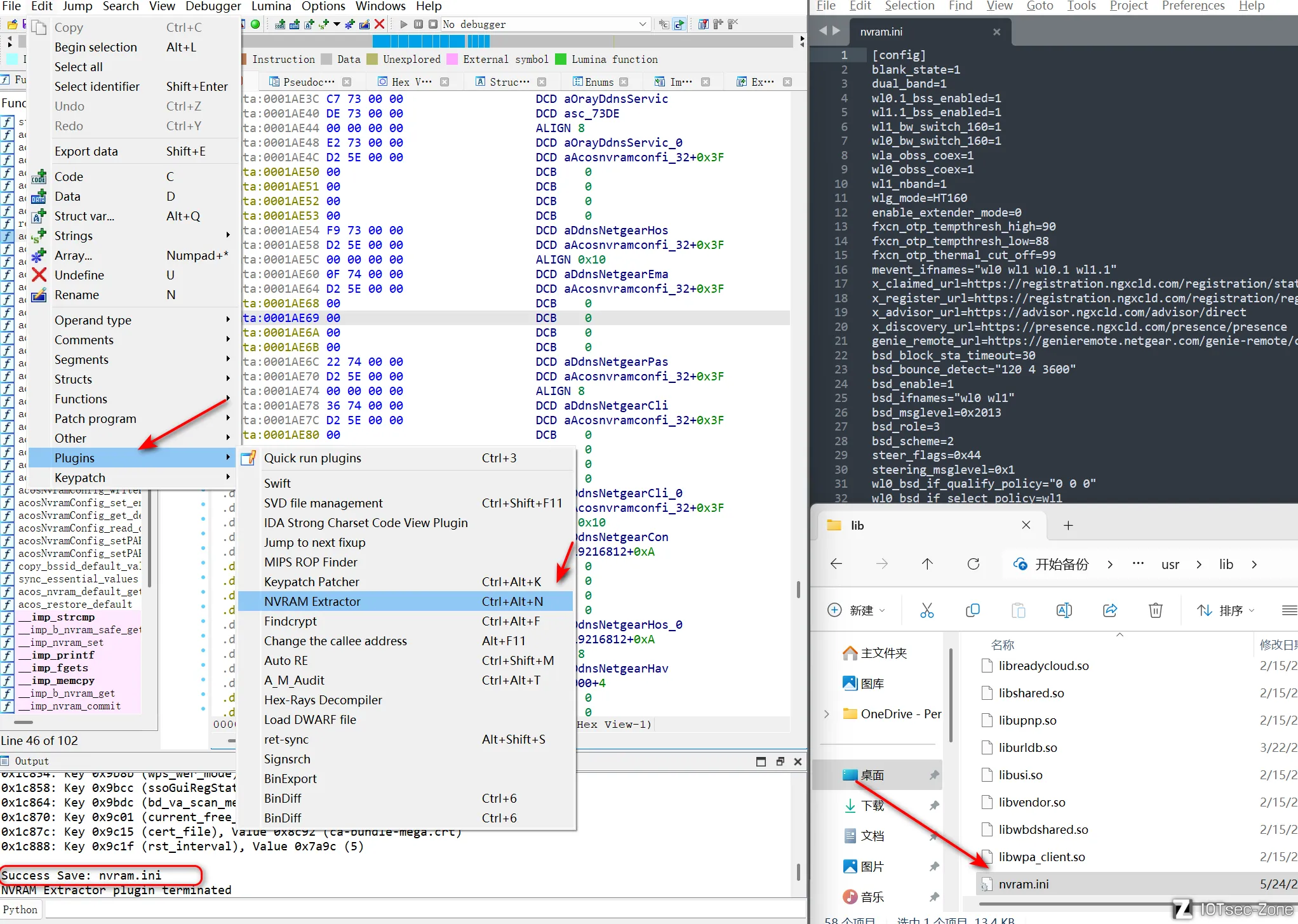Start the process with the debugger play button
Image resolution: width=1298 pixels, height=924 pixels.
[x=404, y=25]
